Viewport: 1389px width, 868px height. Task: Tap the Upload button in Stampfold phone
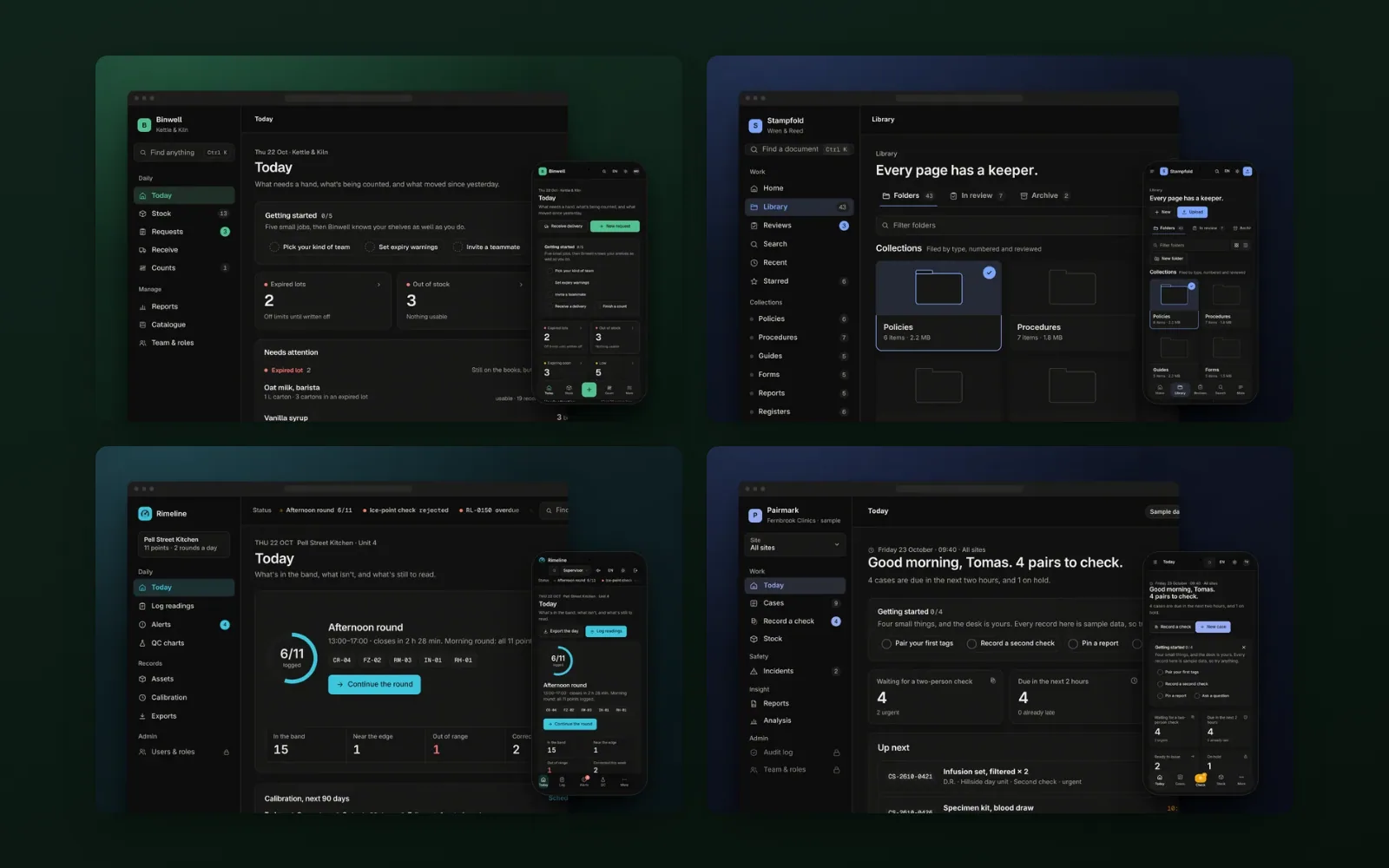point(1192,212)
